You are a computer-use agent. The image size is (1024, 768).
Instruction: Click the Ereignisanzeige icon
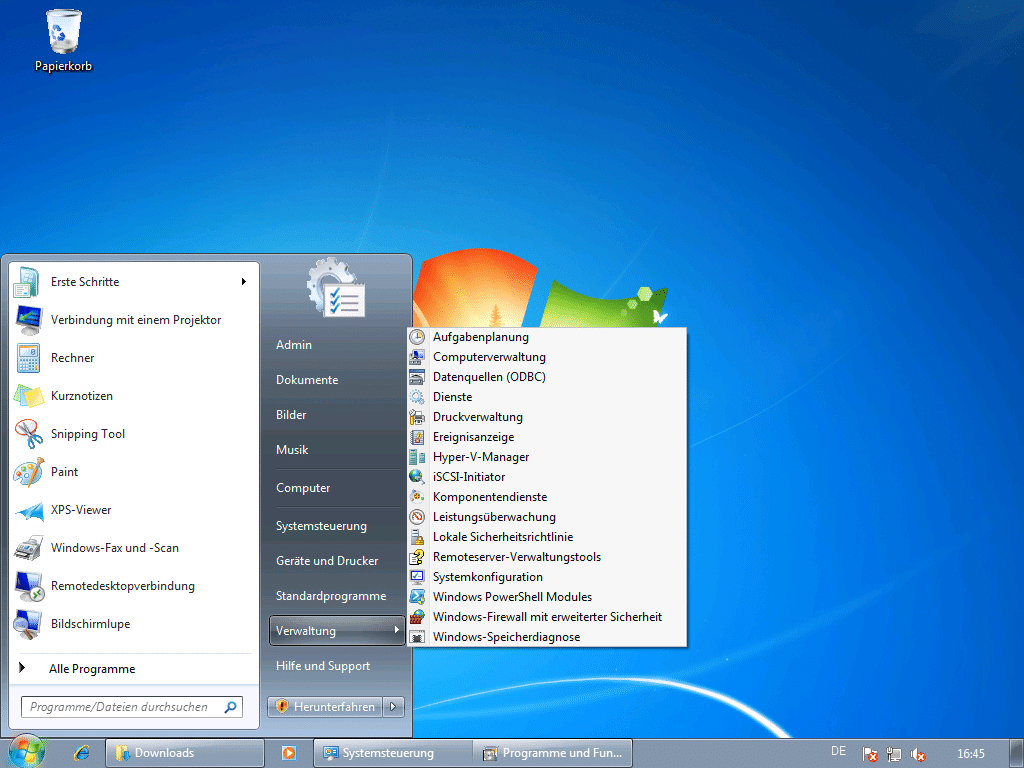pos(417,437)
